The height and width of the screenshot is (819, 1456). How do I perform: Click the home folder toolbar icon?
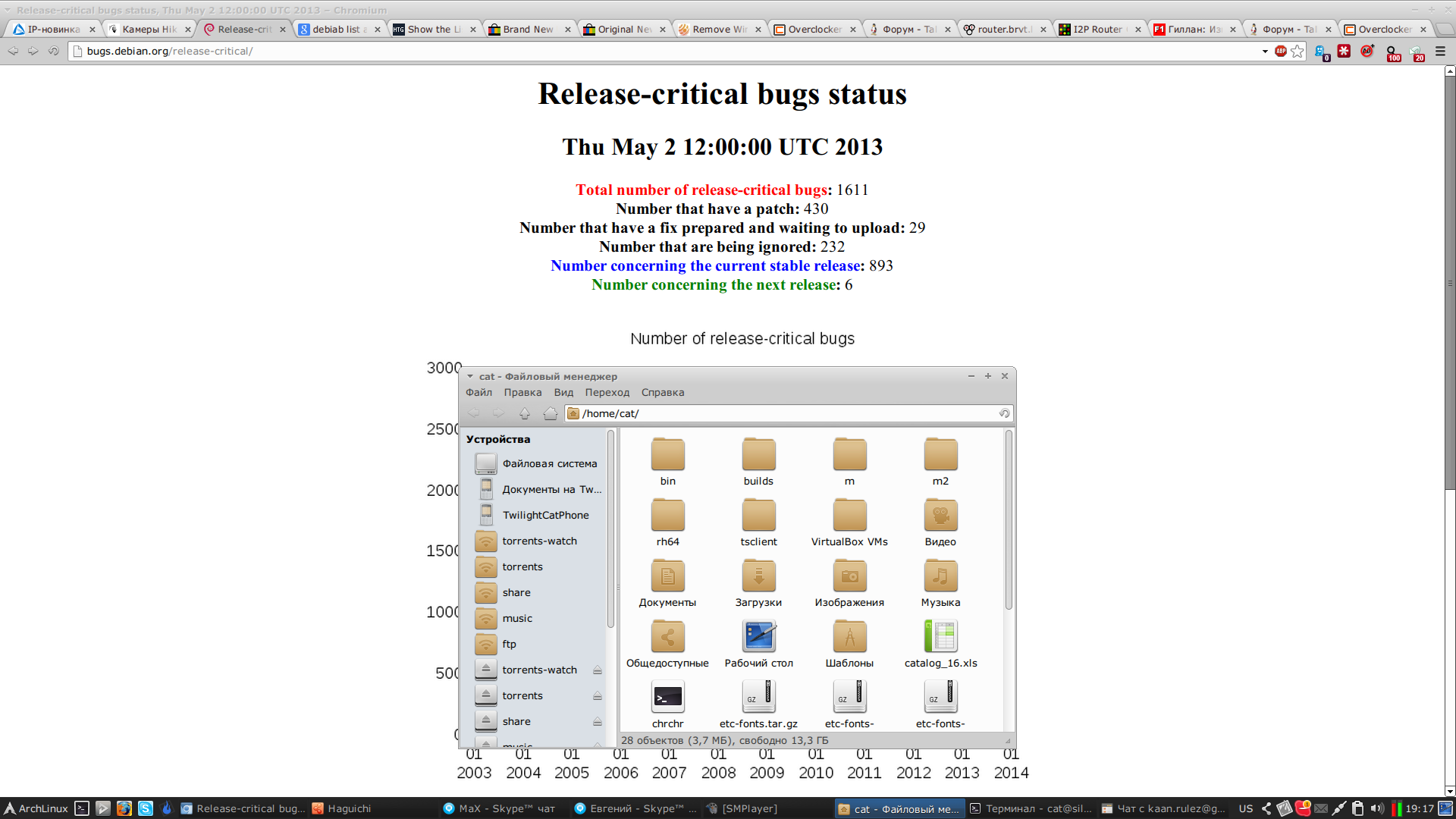tap(551, 413)
